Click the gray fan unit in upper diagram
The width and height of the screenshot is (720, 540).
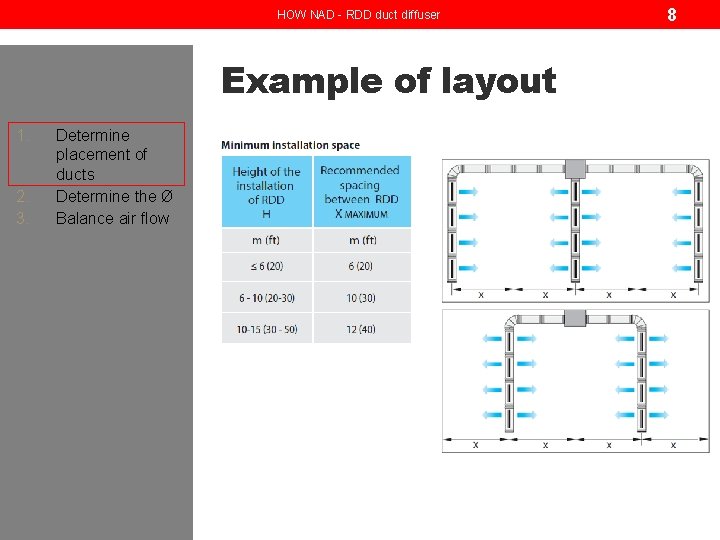point(575,169)
